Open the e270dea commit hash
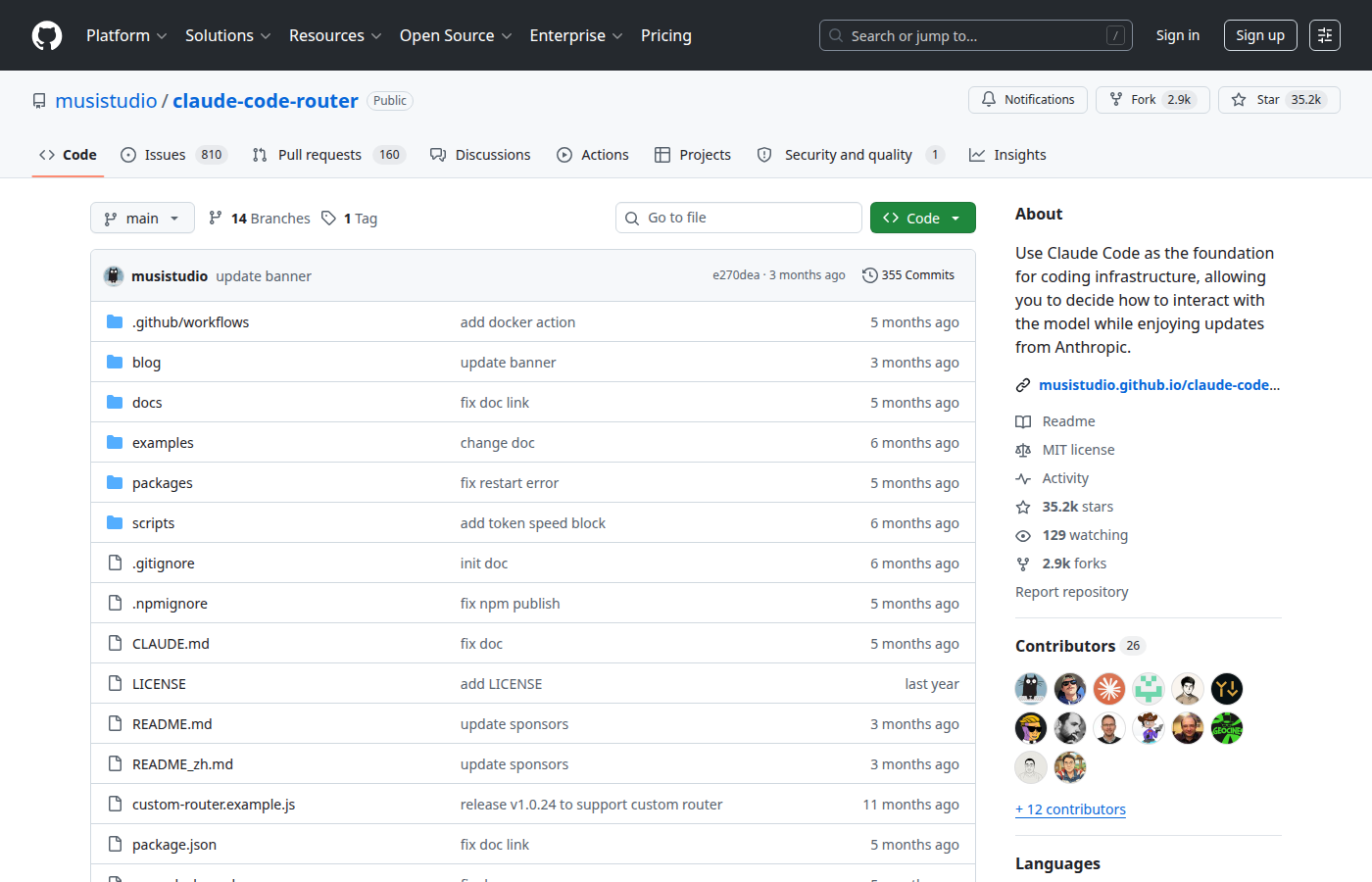The image size is (1372, 882). [x=736, y=275]
